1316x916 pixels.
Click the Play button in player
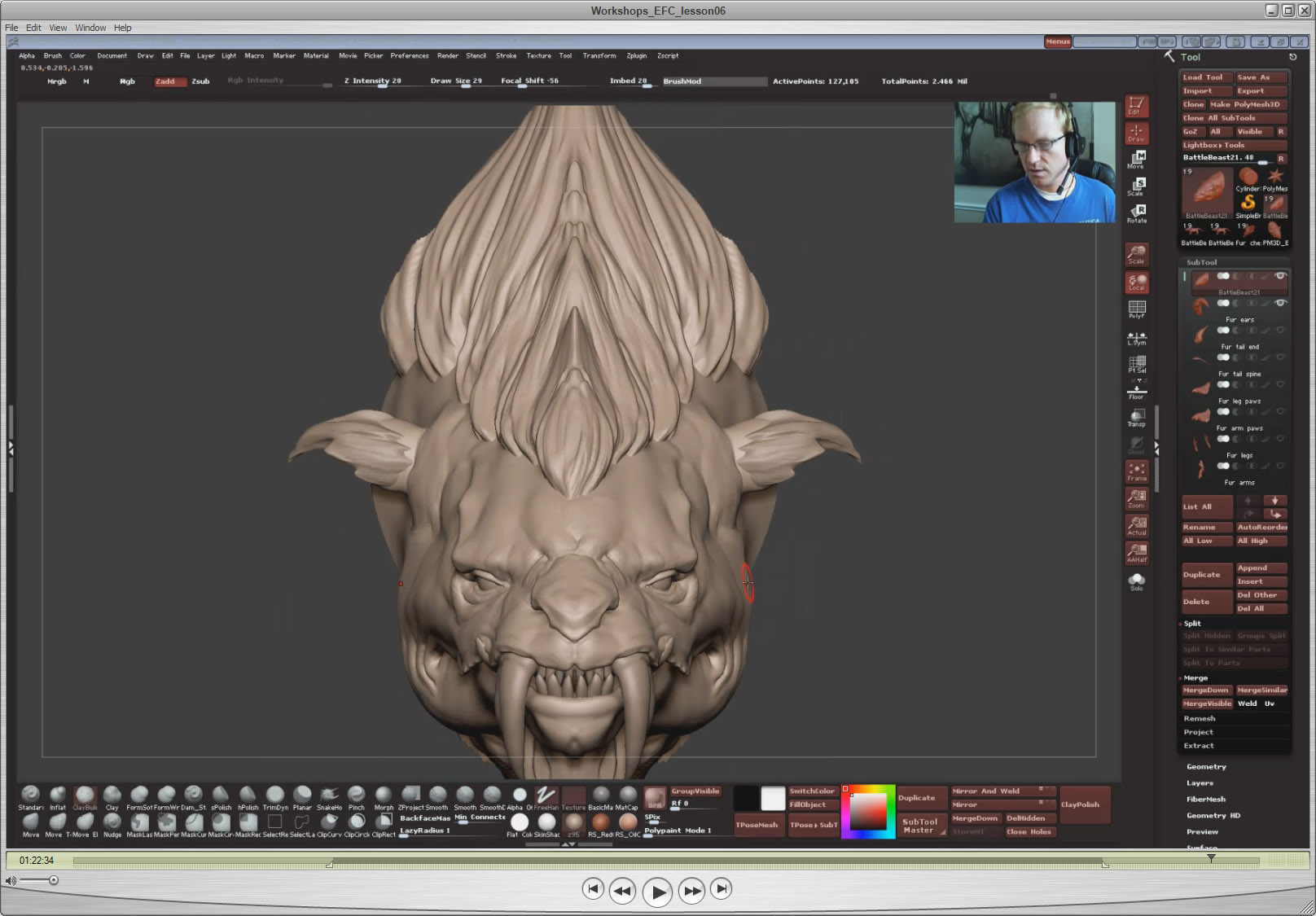pos(657,892)
